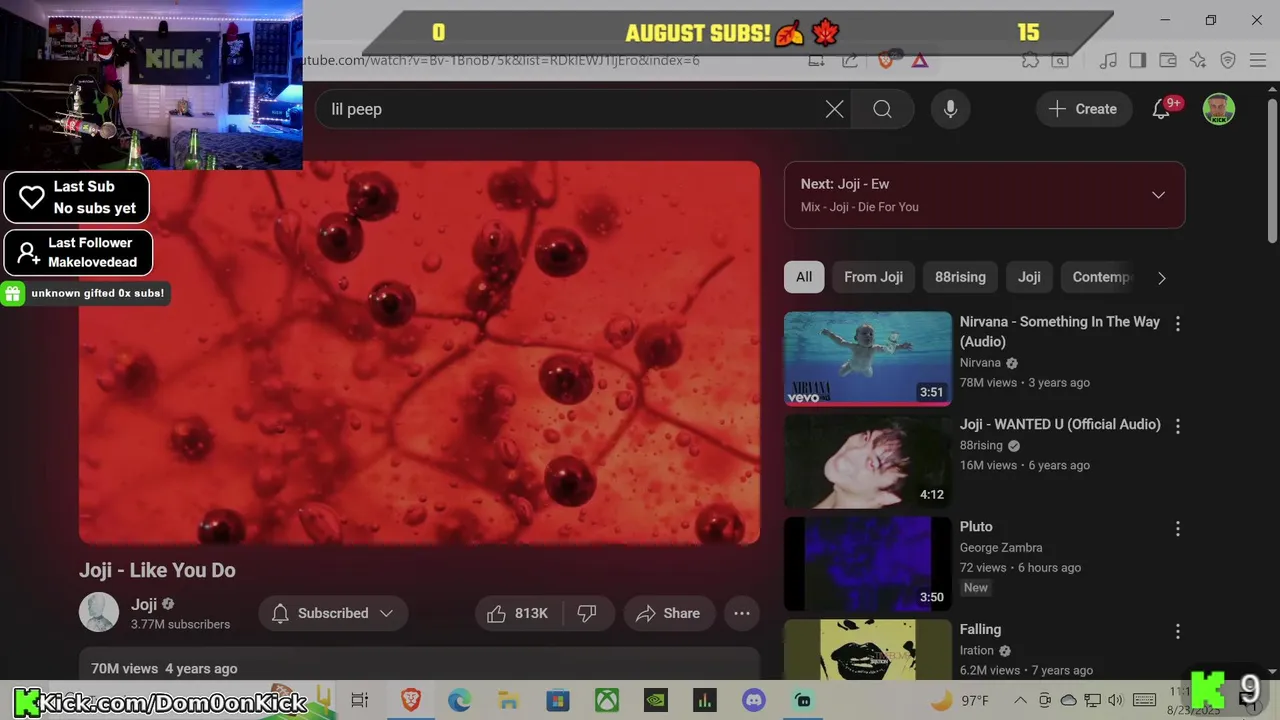This screenshot has height=720, width=1280.
Task: Open Xbox app in taskbar
Action: point(607,700)
